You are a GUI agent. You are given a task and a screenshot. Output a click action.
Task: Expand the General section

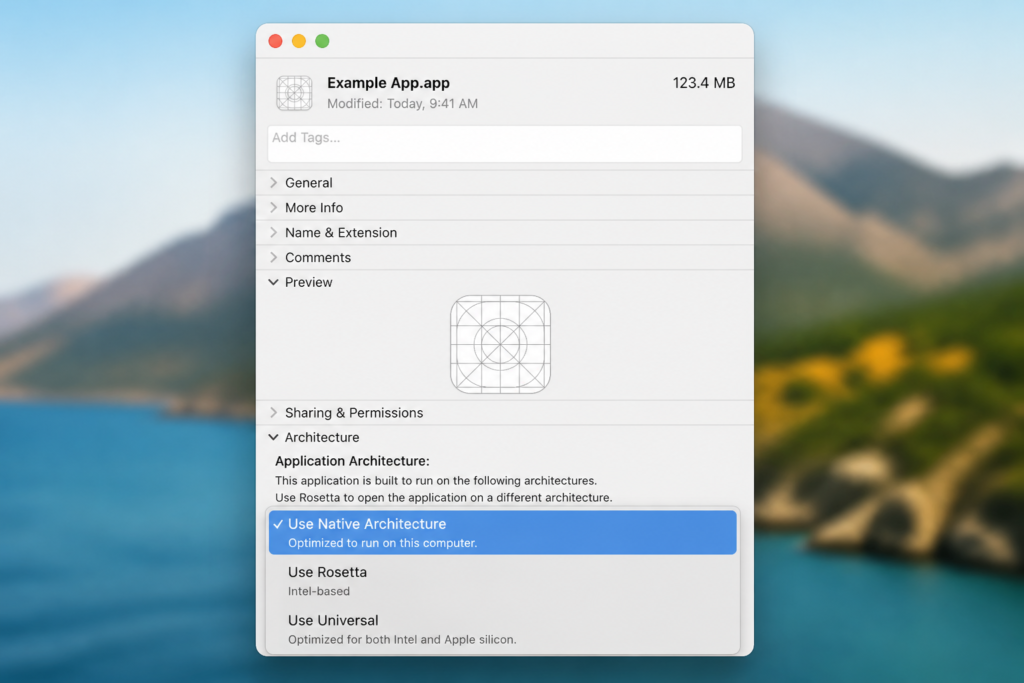point(273,183)
